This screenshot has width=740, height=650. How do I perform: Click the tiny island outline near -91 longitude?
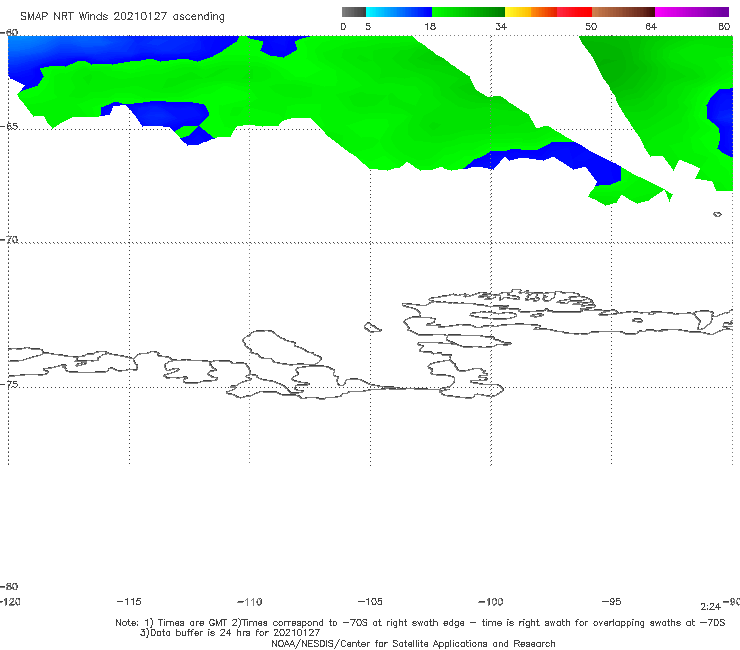717,214
